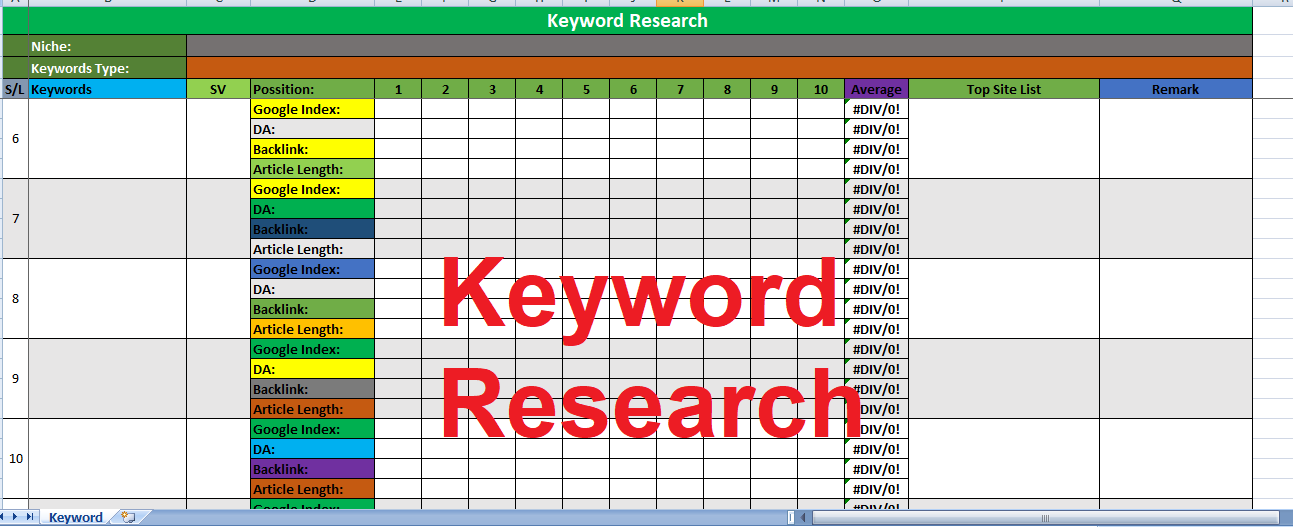
Task: Click the horizontal scrollbar left arrow
Action: (x=804, y=517)
